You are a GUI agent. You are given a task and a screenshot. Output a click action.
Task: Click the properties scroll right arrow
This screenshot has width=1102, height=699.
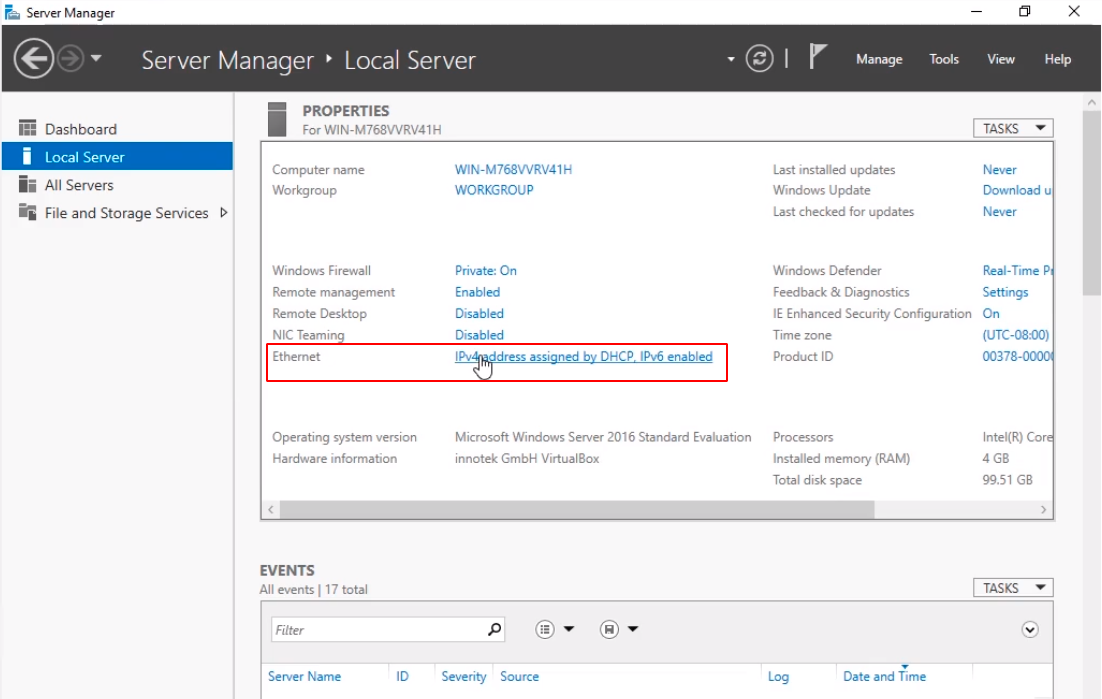click(x=1043, y=509)
